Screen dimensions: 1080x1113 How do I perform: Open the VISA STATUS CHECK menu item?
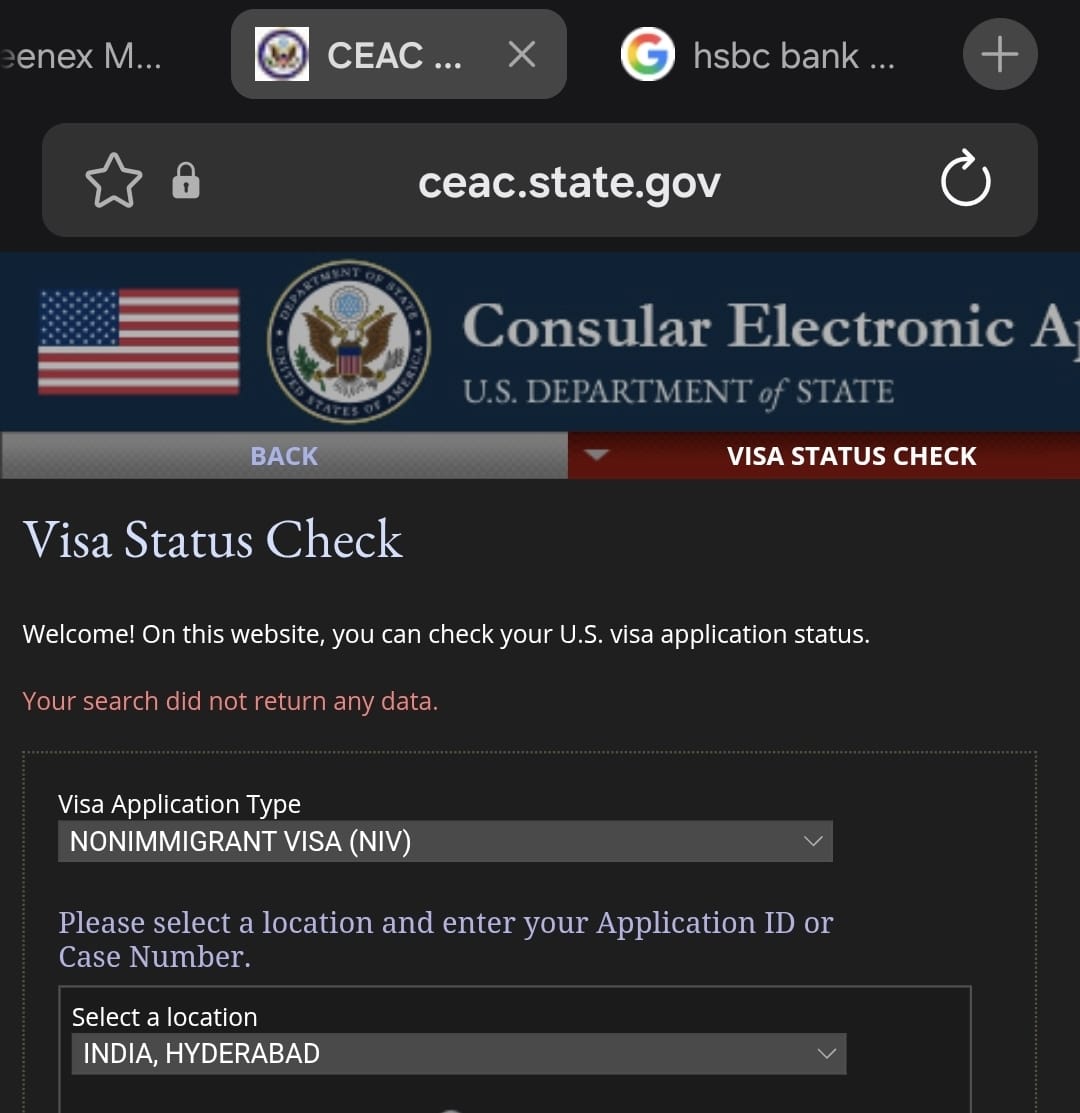click(851, 456)
